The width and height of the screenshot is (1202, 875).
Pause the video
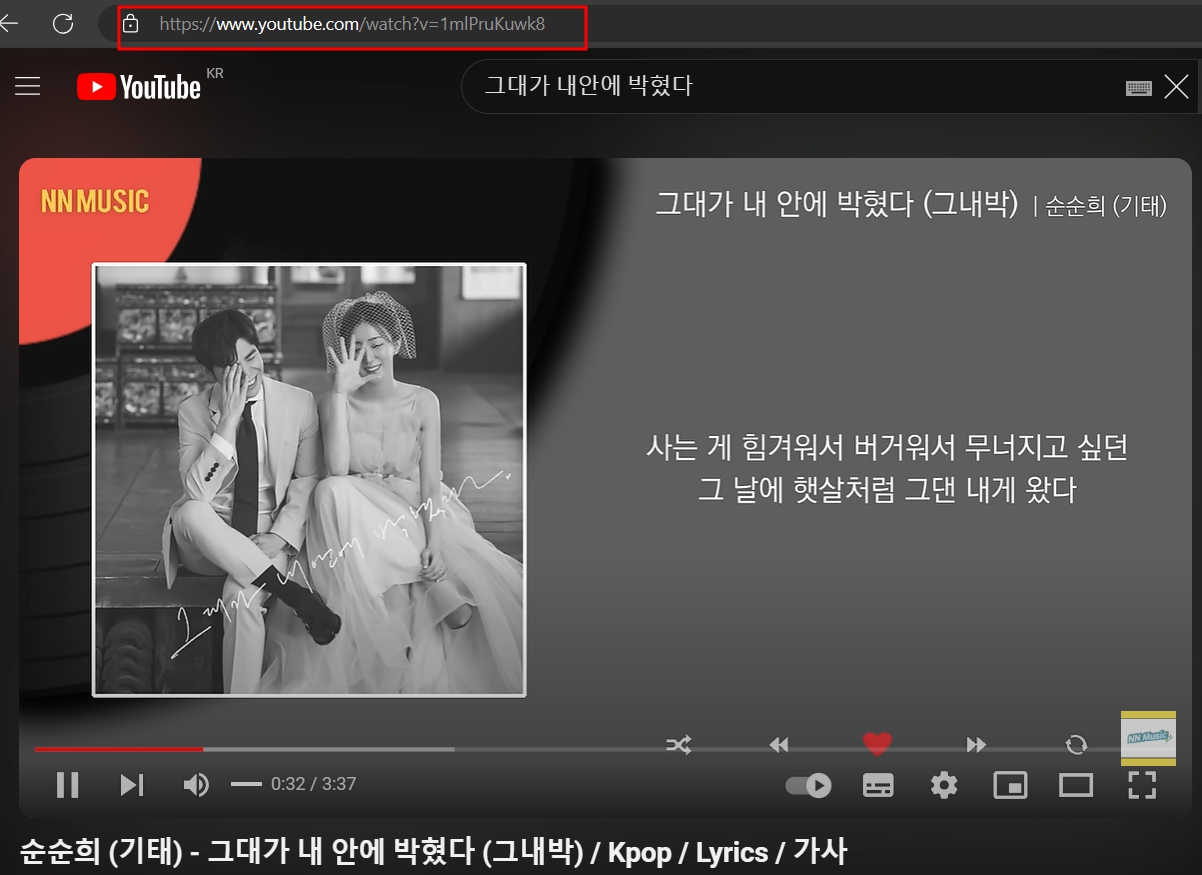point(68,785)
